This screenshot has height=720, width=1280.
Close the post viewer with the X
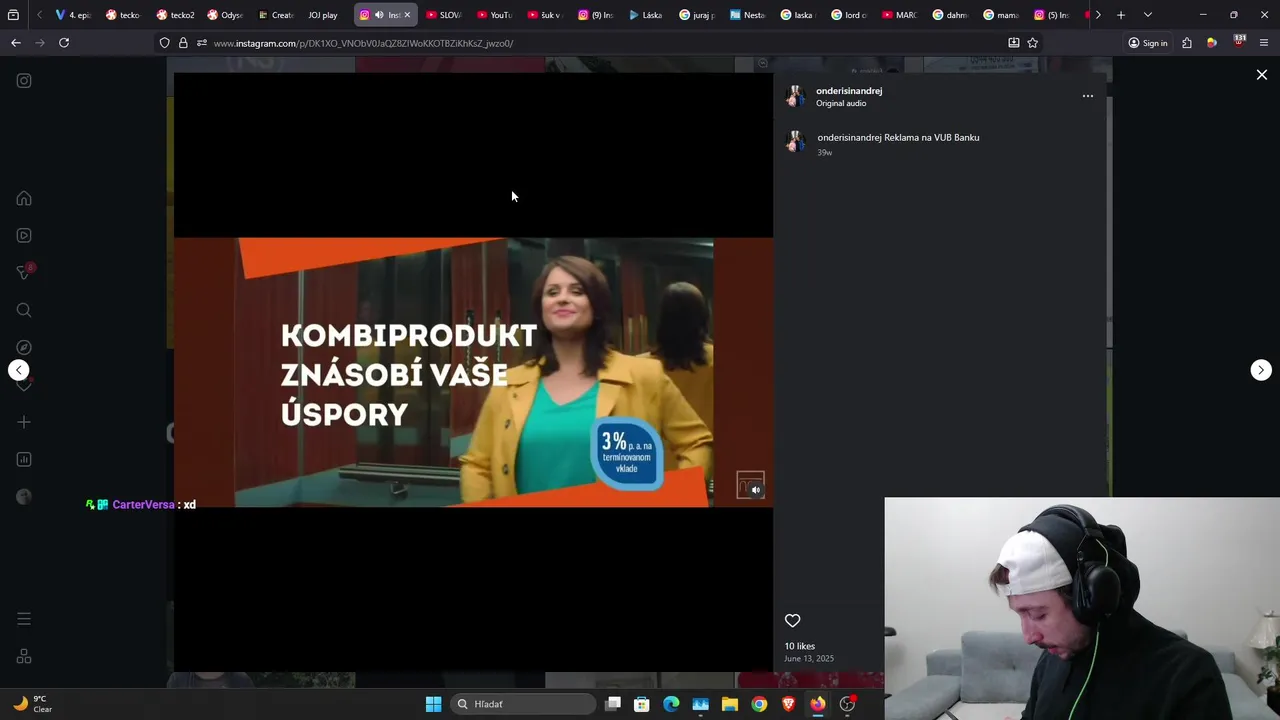[x=1262, y=75]
